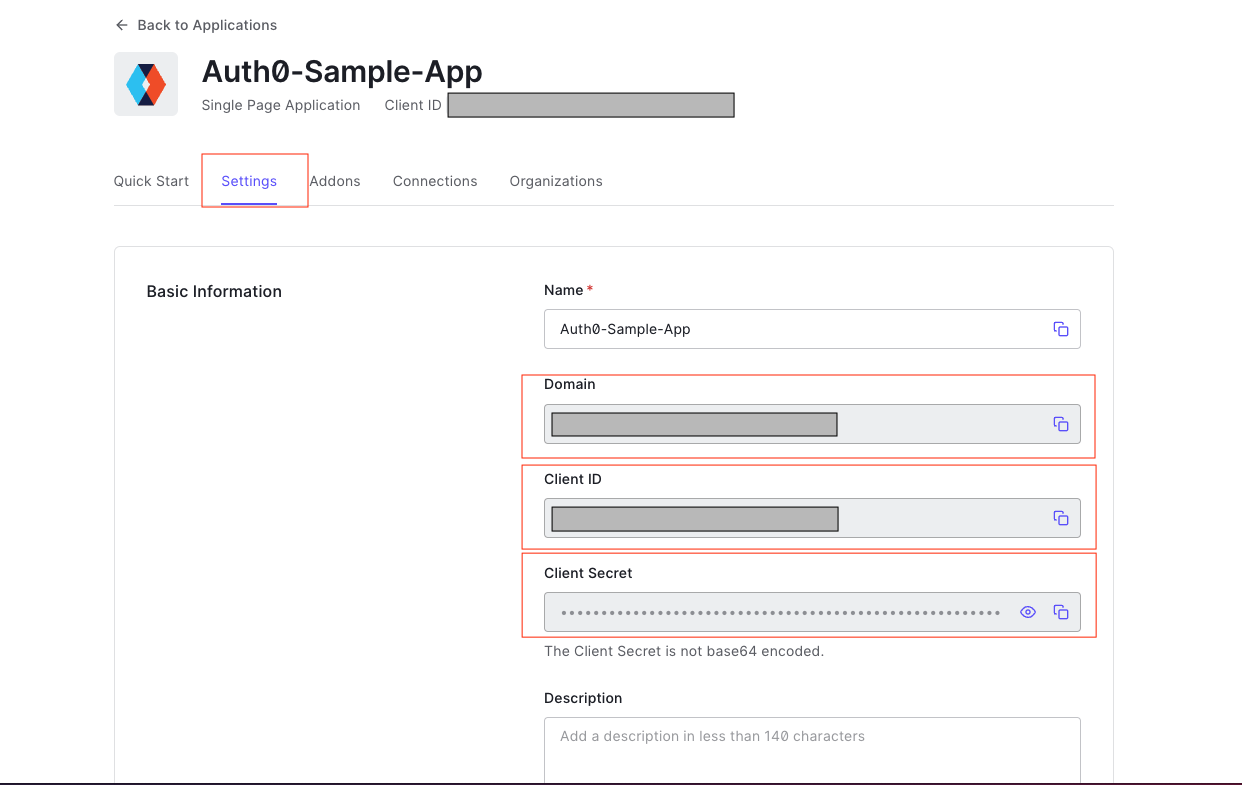Copy the Domain value to clipboard
Viewport: 1242px width, 785px height.
[1060, 423]
